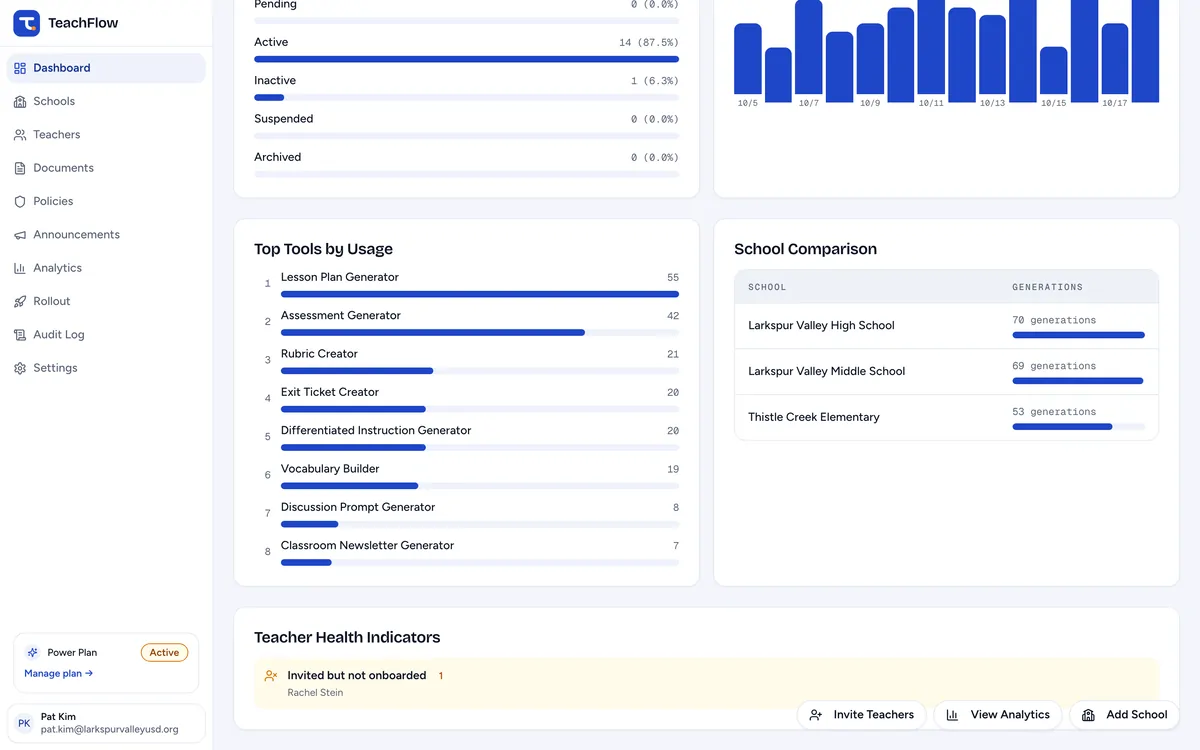1200x750 pixels.
Task: Click the Inactive status progress bar
Action: click(x=466, y=97)
